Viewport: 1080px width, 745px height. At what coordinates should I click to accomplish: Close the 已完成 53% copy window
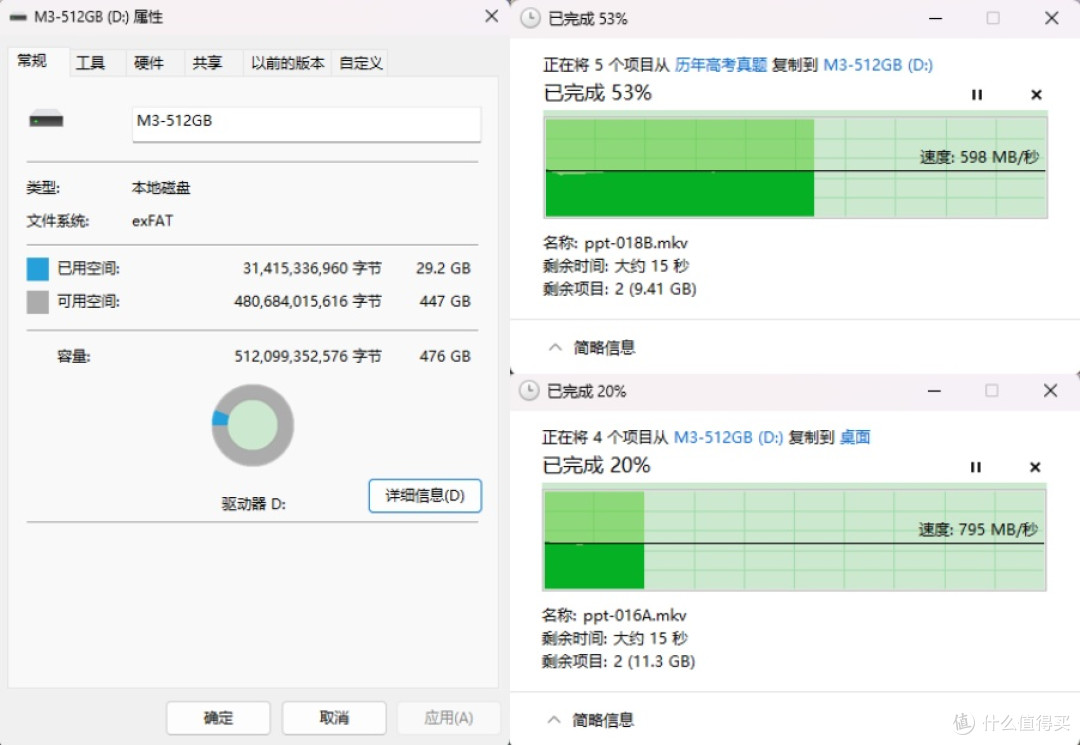tap(1052, 19)
